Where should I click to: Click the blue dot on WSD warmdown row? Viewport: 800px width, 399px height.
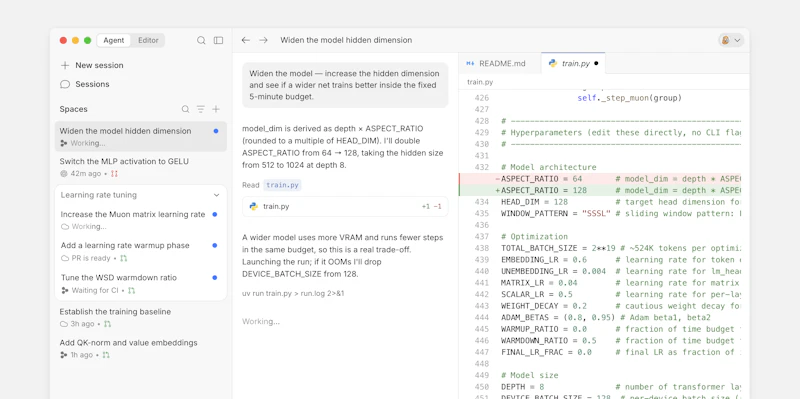214,278
